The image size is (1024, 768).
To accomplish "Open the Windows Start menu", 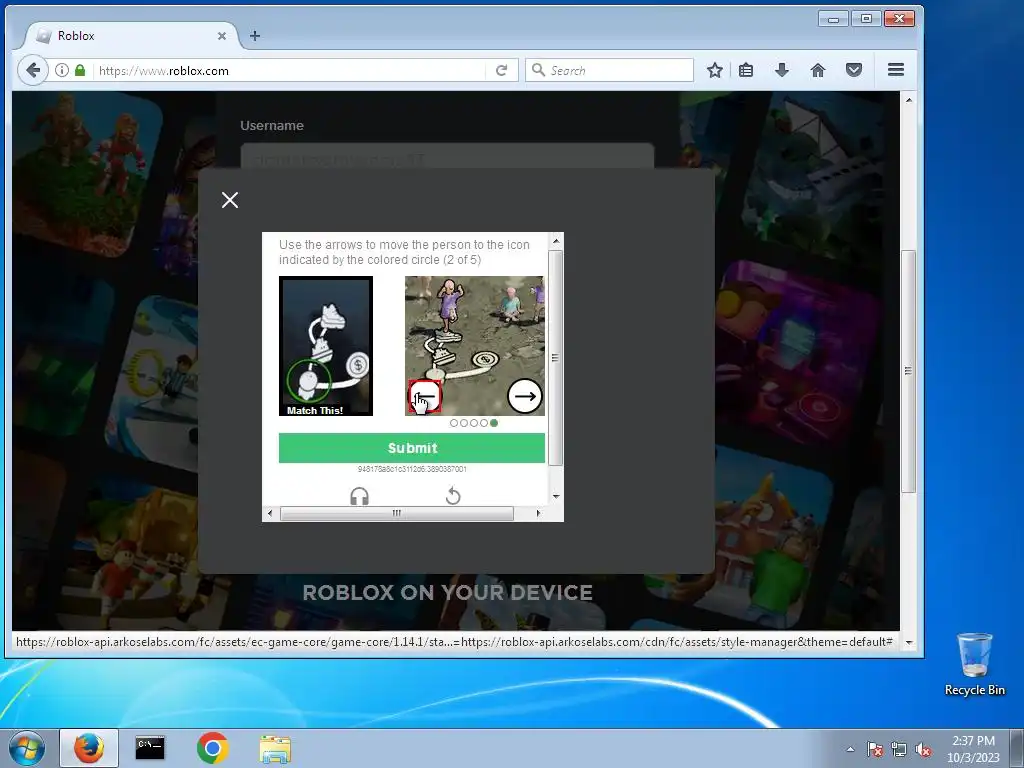I will 26,748.
